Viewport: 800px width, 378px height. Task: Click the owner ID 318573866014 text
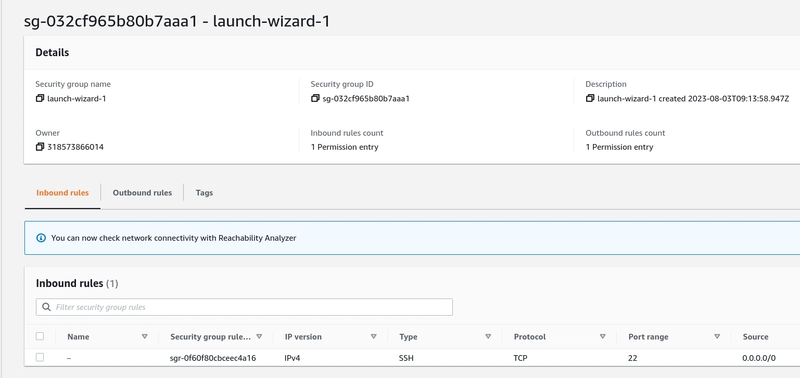[x=76, y=147]
